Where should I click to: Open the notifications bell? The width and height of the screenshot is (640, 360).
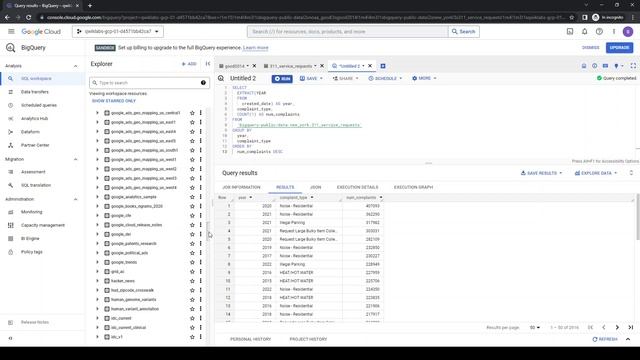tap(584, 31)
